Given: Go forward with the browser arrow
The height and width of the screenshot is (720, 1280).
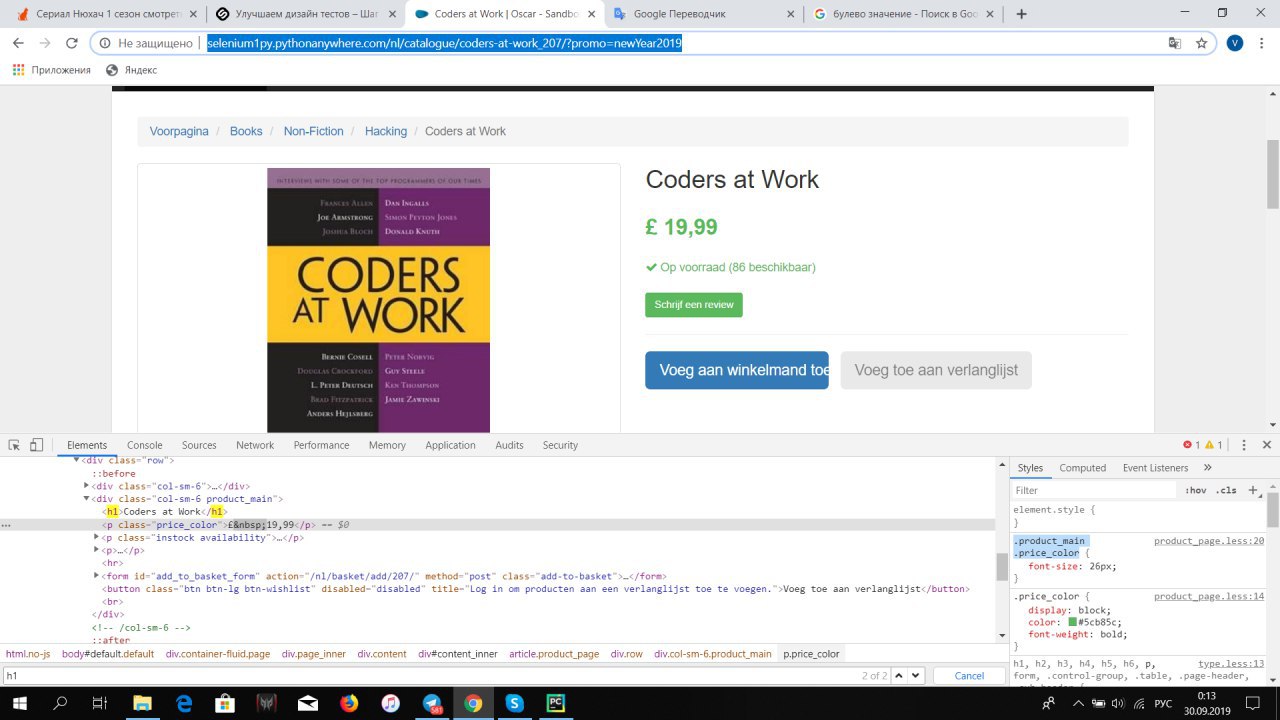Looking at the screenshot, I should coord(45,43).
